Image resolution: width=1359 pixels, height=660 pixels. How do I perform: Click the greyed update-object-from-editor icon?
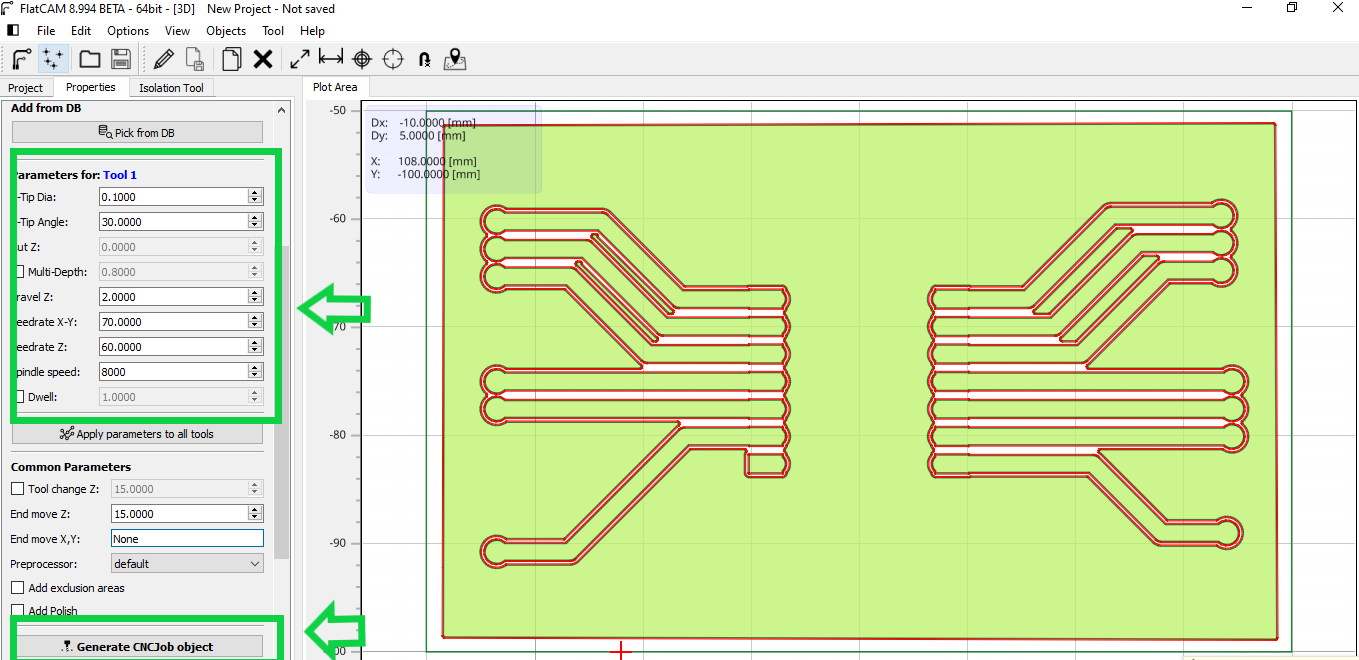click(196, 59)
